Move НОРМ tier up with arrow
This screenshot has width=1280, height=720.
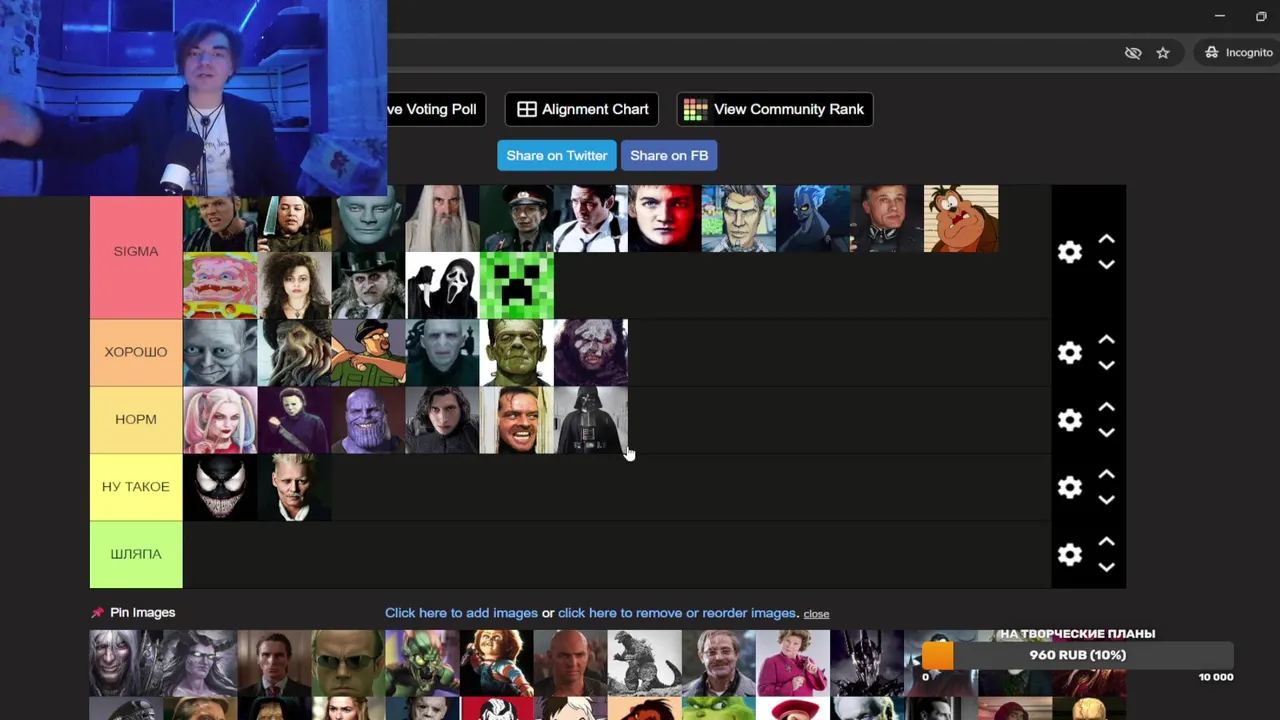click(x=1106, y=408)
